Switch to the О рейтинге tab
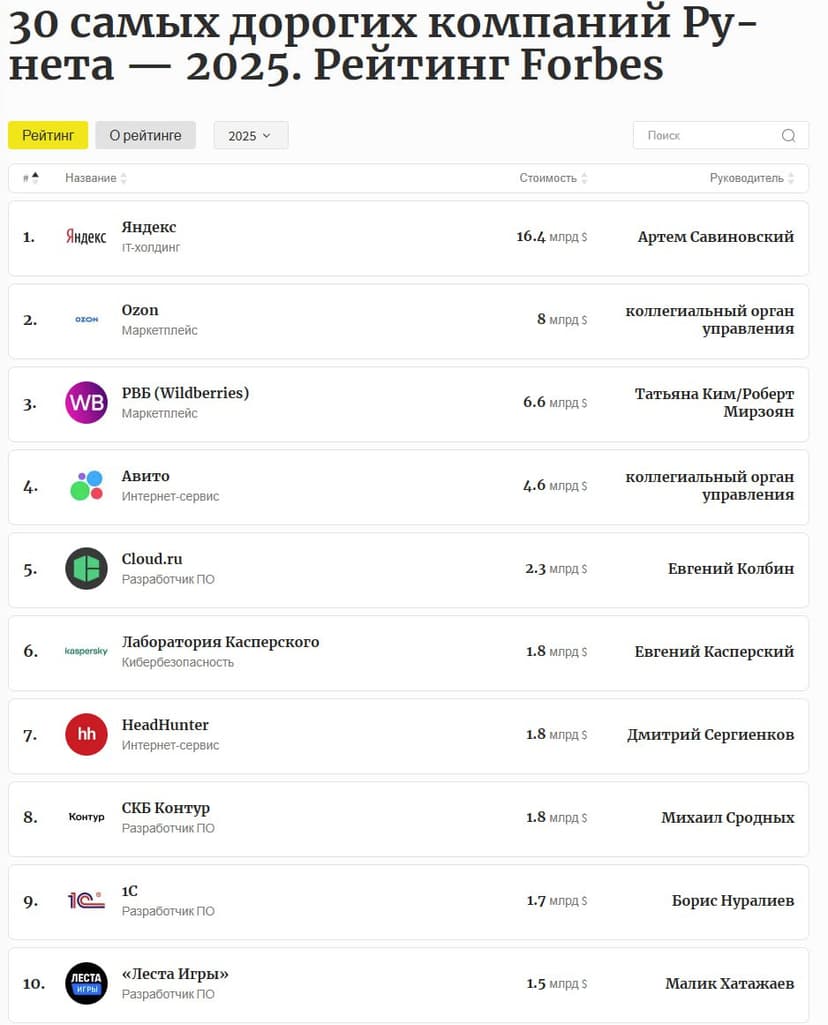The height and width of the screenshot is (1025, 828). point(145,135)
